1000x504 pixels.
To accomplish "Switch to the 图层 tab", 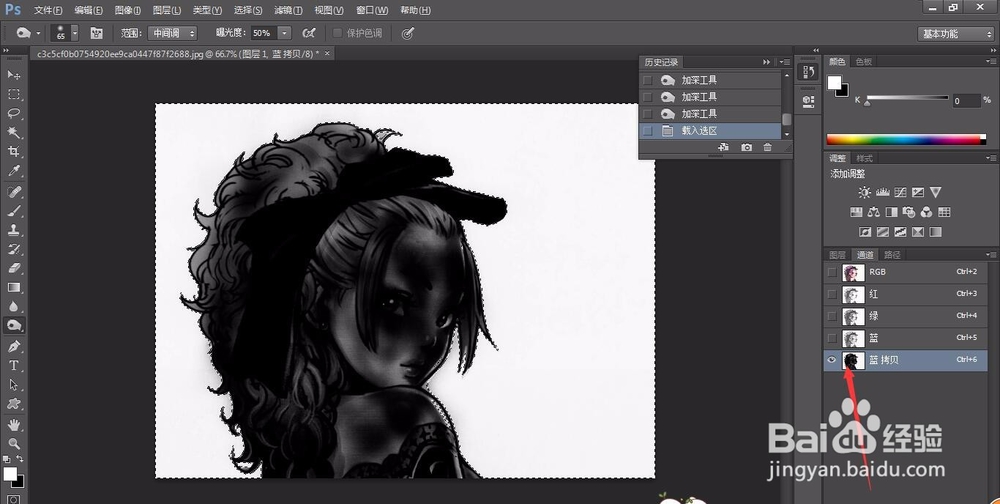I will (837, 255).
